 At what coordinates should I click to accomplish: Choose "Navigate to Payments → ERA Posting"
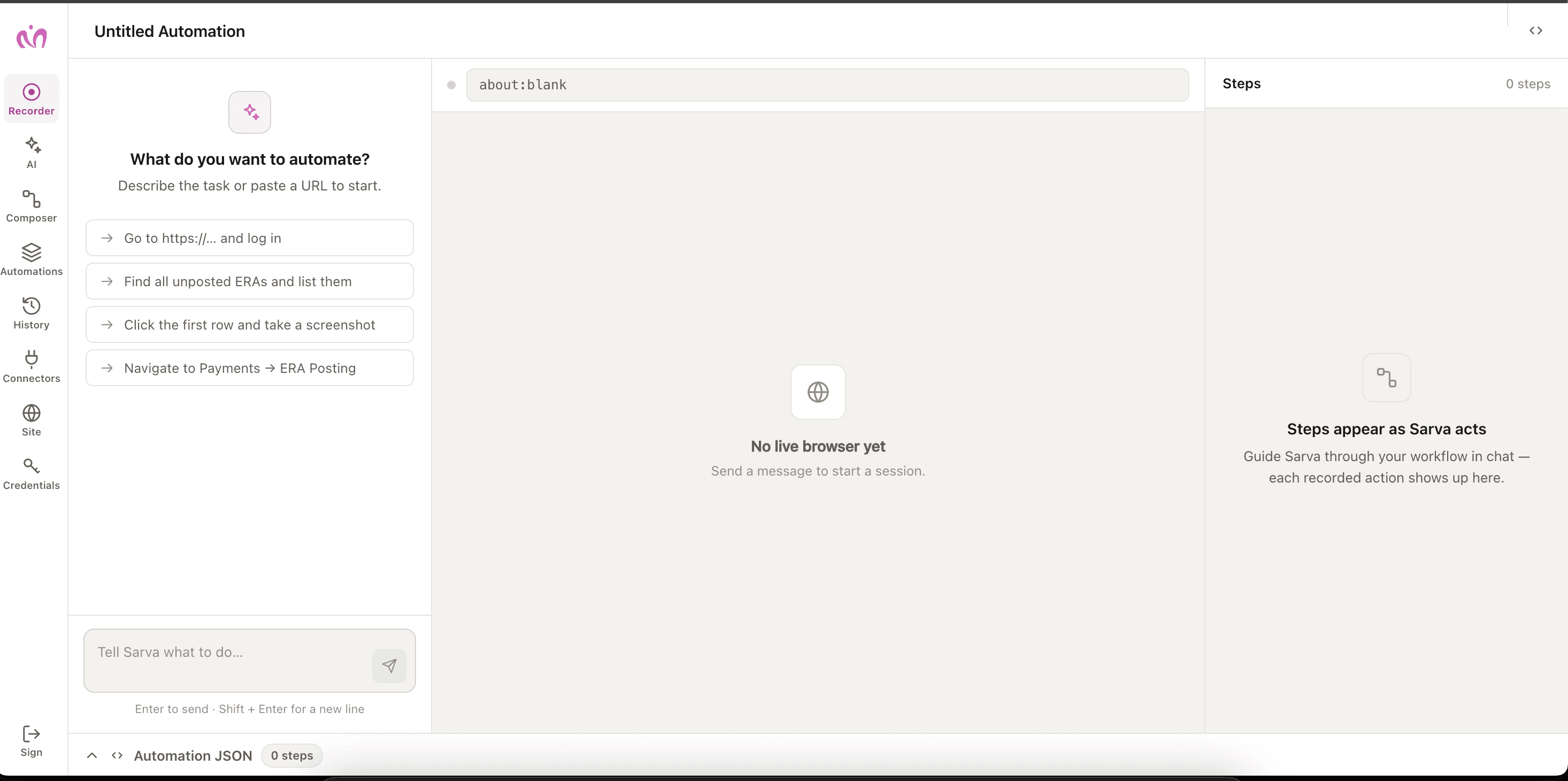coord(250,367)
